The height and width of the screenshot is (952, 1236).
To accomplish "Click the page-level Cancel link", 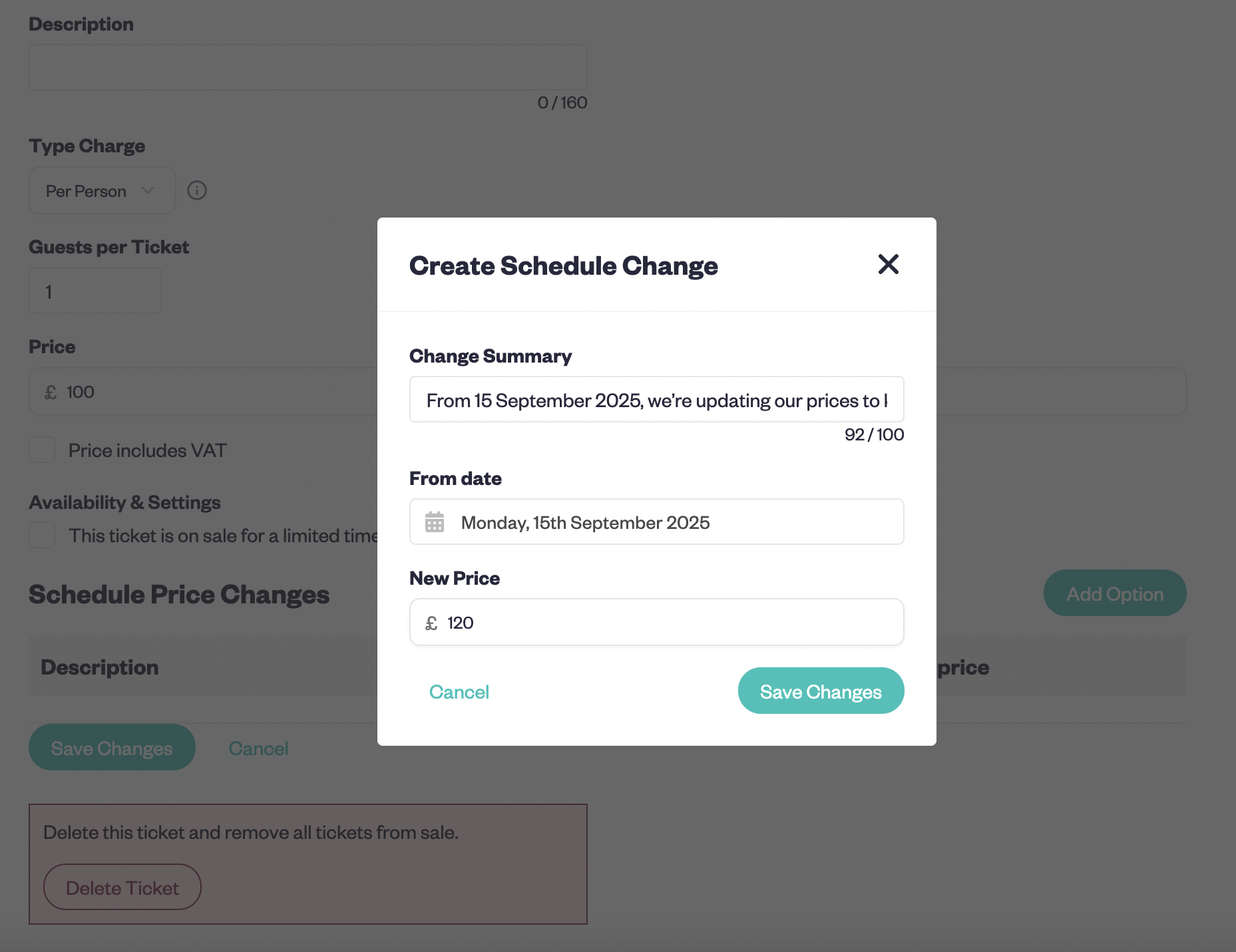I will [258, 748].
